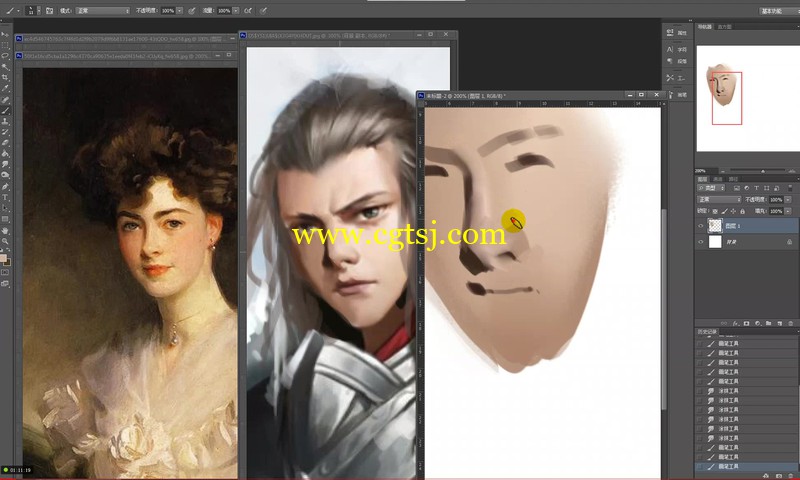Create new adjustment layer from Layers footer
Viewport: 800px width, 480px height.
click(757, 323)
